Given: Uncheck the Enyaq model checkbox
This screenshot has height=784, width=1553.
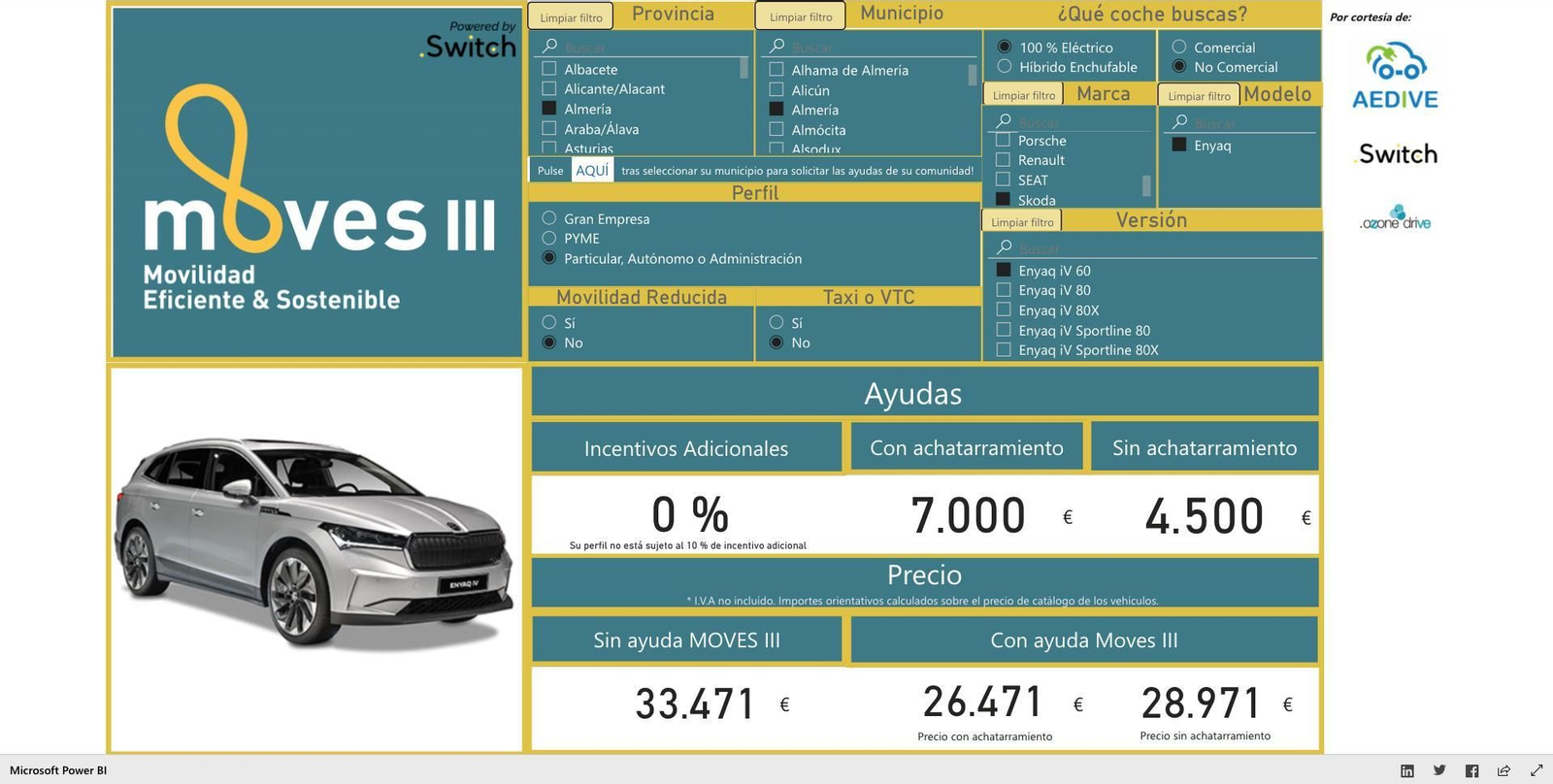Looking at the screenshot, I should coord(1179,145).
